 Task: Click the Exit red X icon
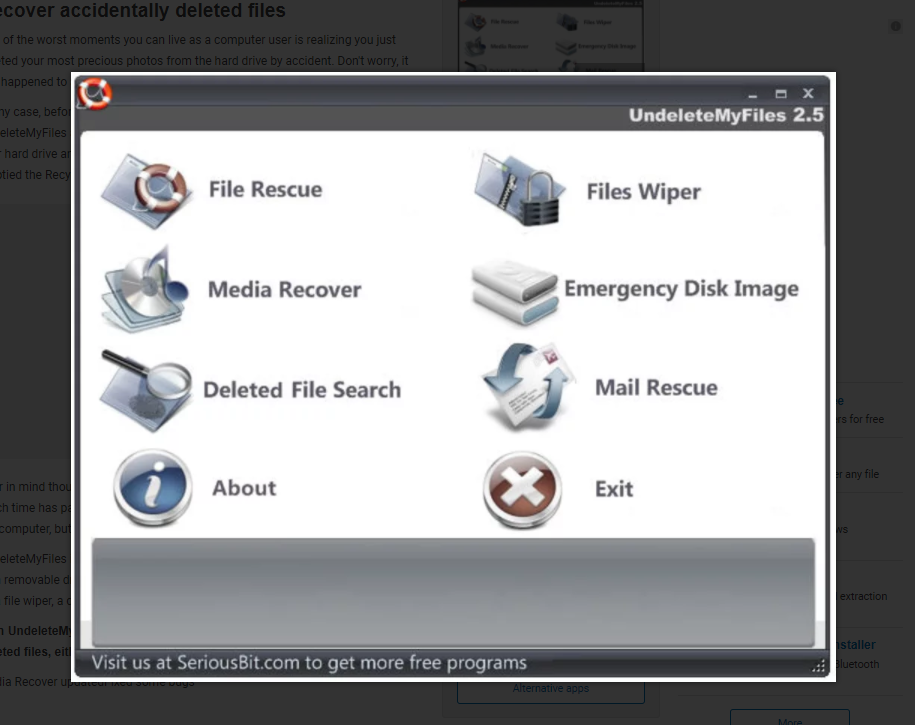click(523, 489)
